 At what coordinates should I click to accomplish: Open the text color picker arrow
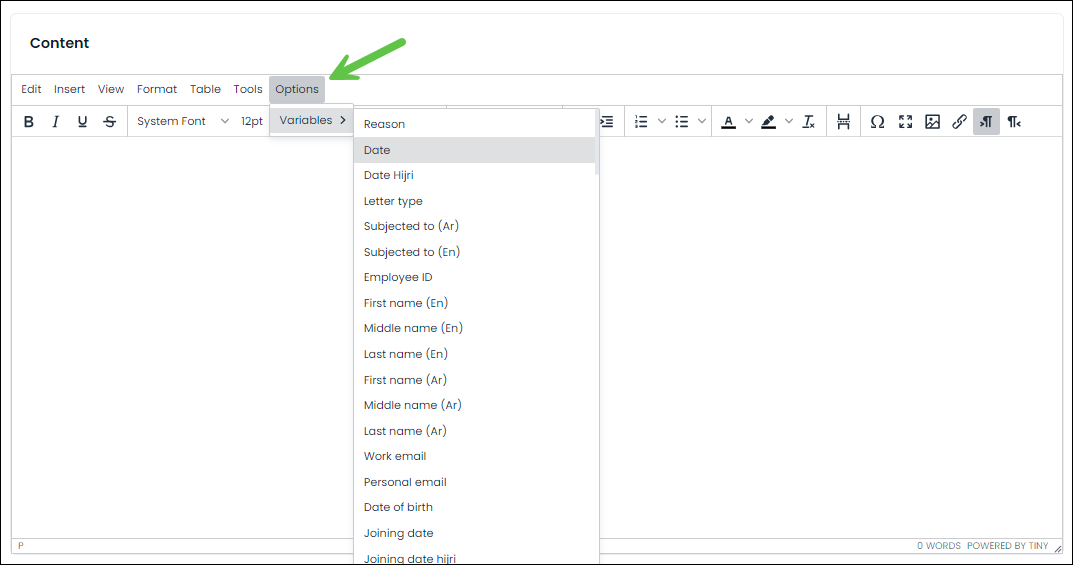[749, 122]
